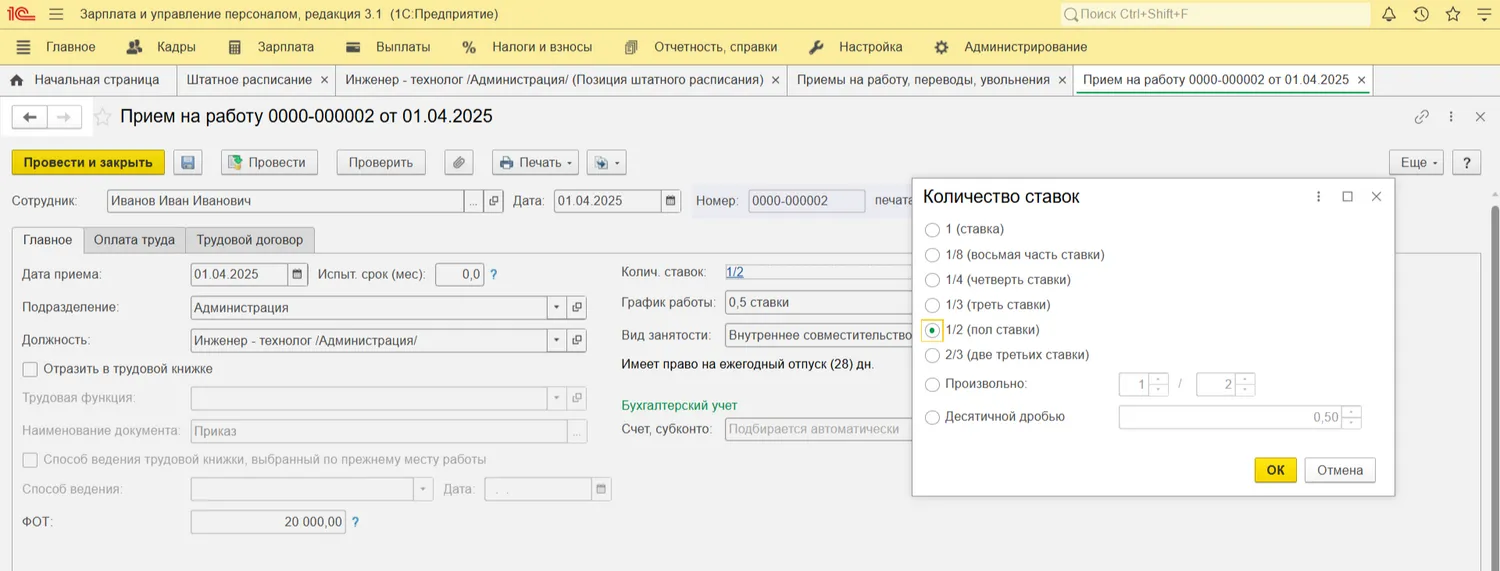Screen dimensions: 1500x571
Task: Show help for ФОТ question mark
Action: click(x=355, y=522)
